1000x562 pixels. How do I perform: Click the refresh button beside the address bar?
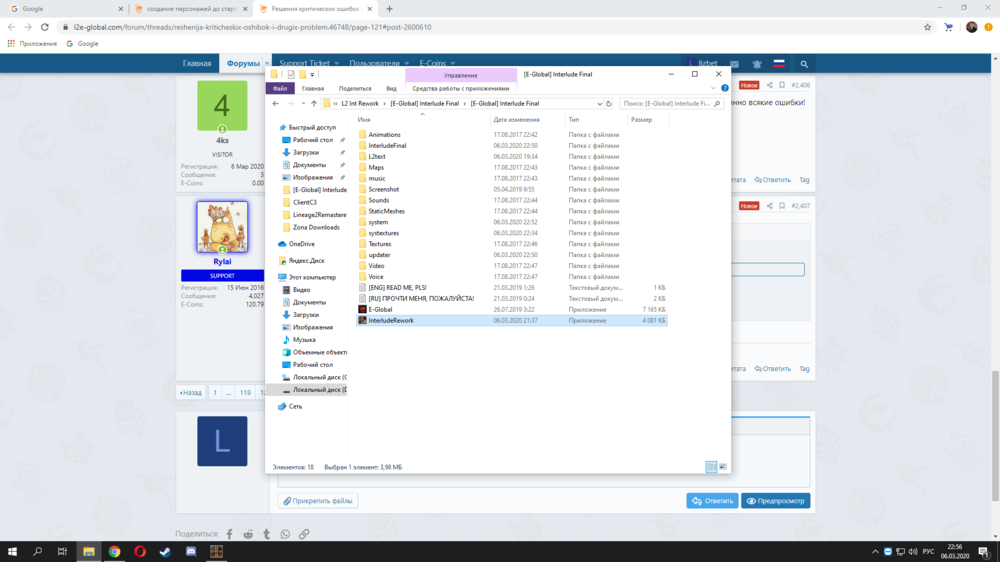[609, 104]
